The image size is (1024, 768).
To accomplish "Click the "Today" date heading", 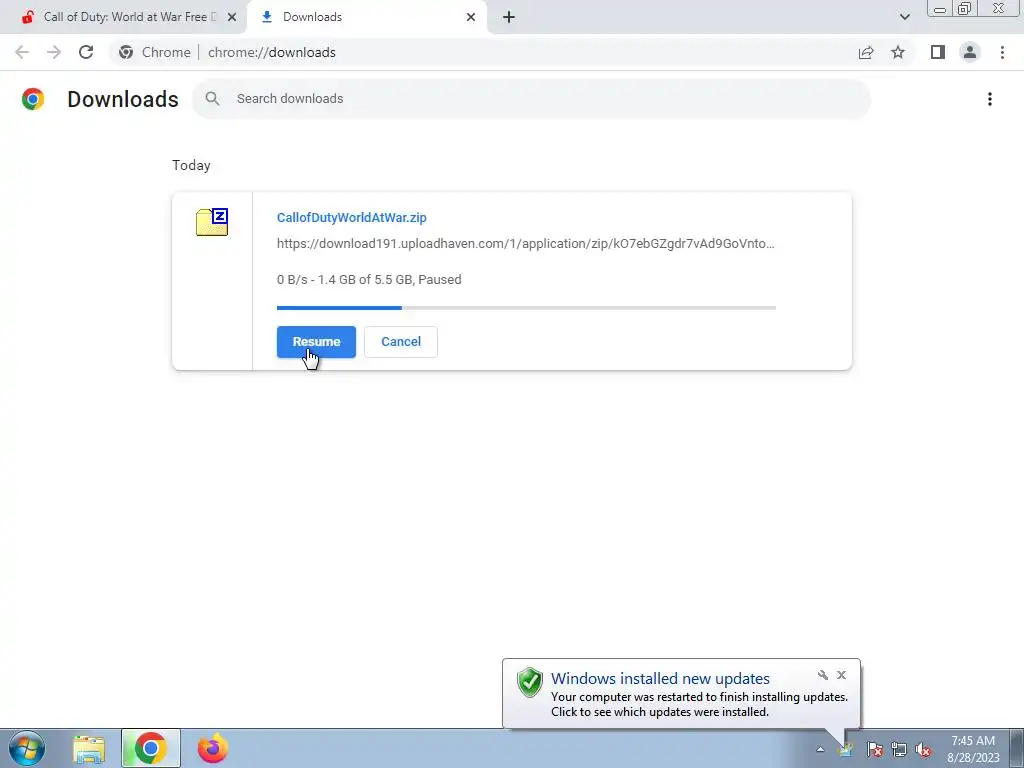I will point(191,165).
